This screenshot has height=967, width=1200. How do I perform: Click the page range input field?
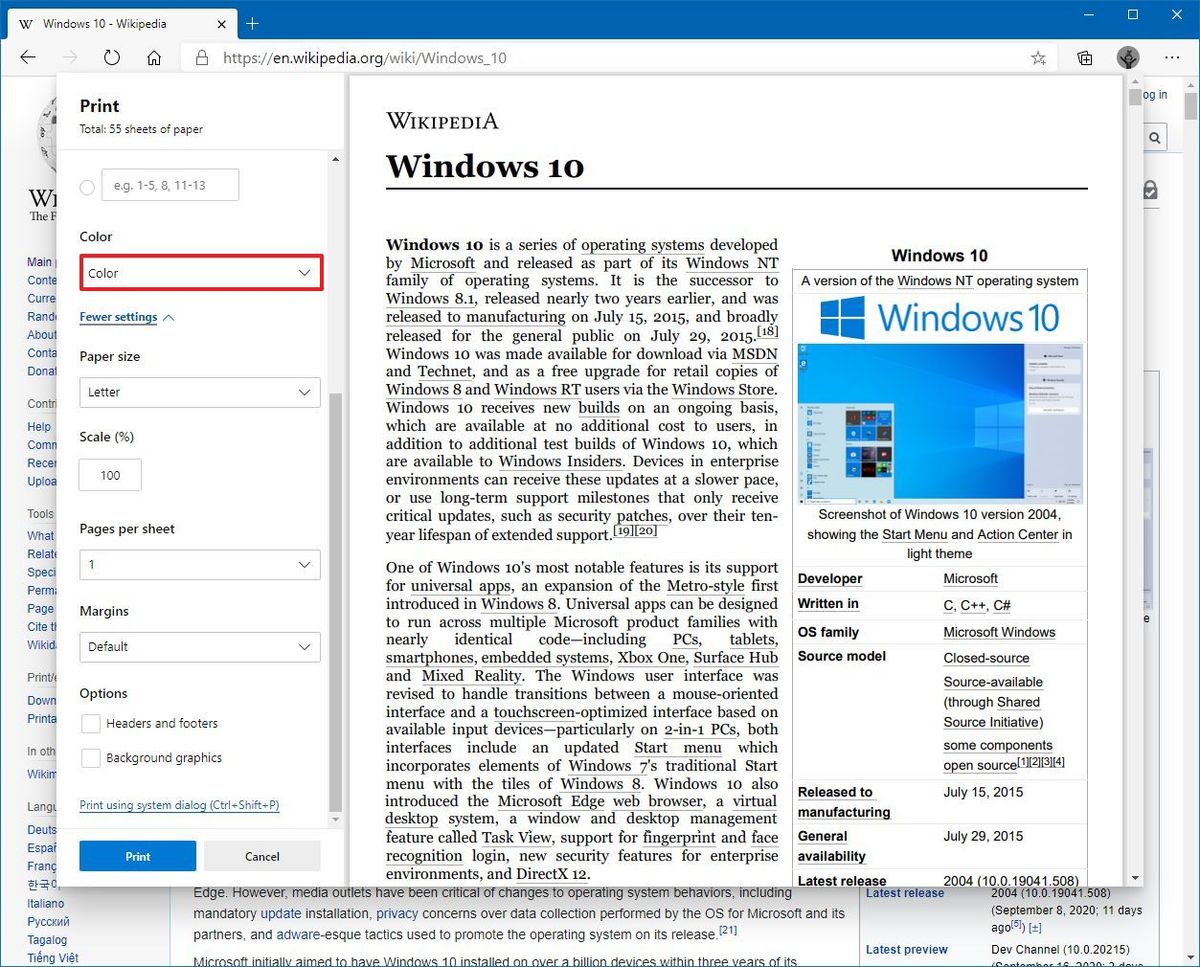pyautogui.click(x=170, y=185)
